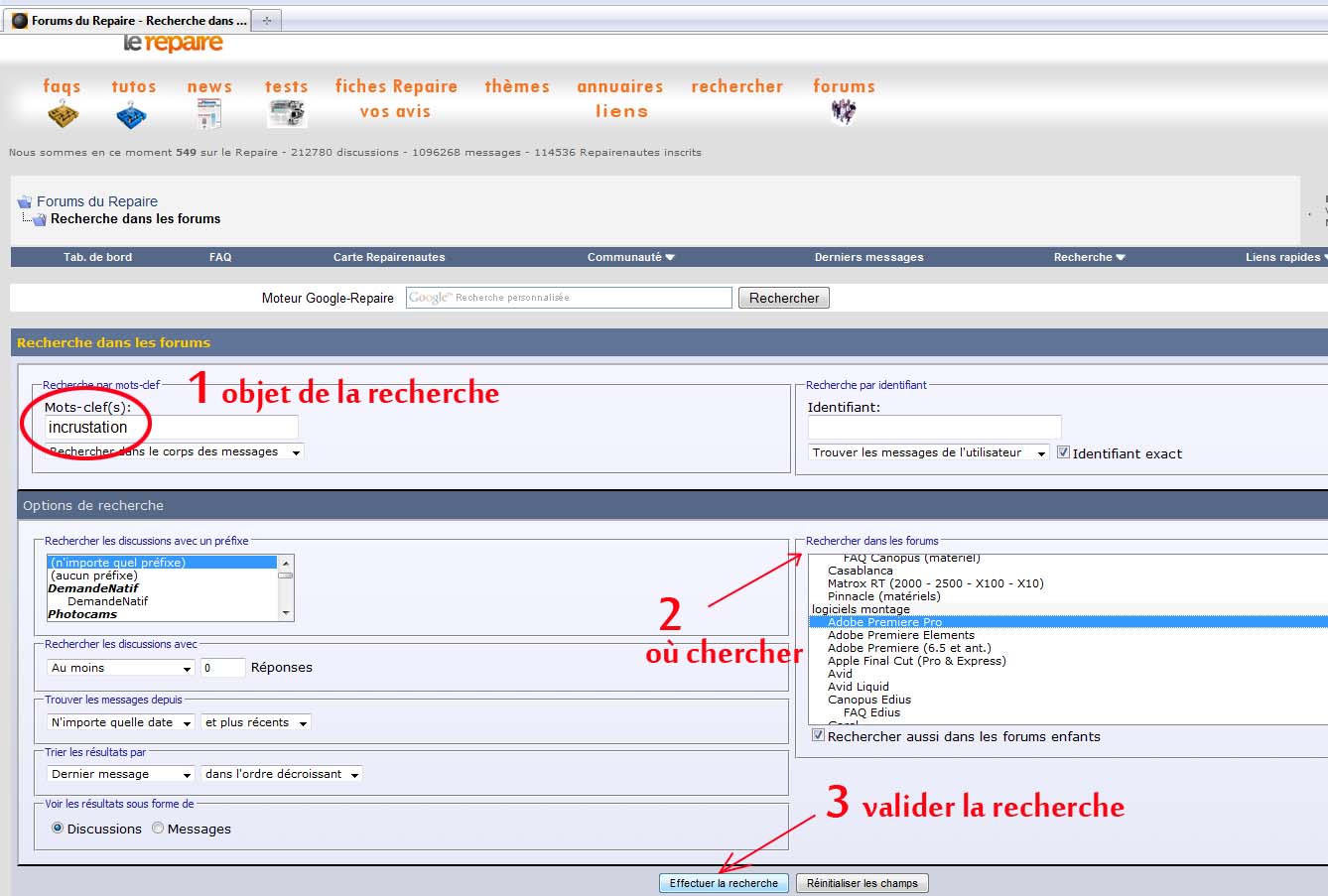Viewport: 1328px width, 896px height.
Task: Click Effectuer la recherche button
Action: coord(724,883)
